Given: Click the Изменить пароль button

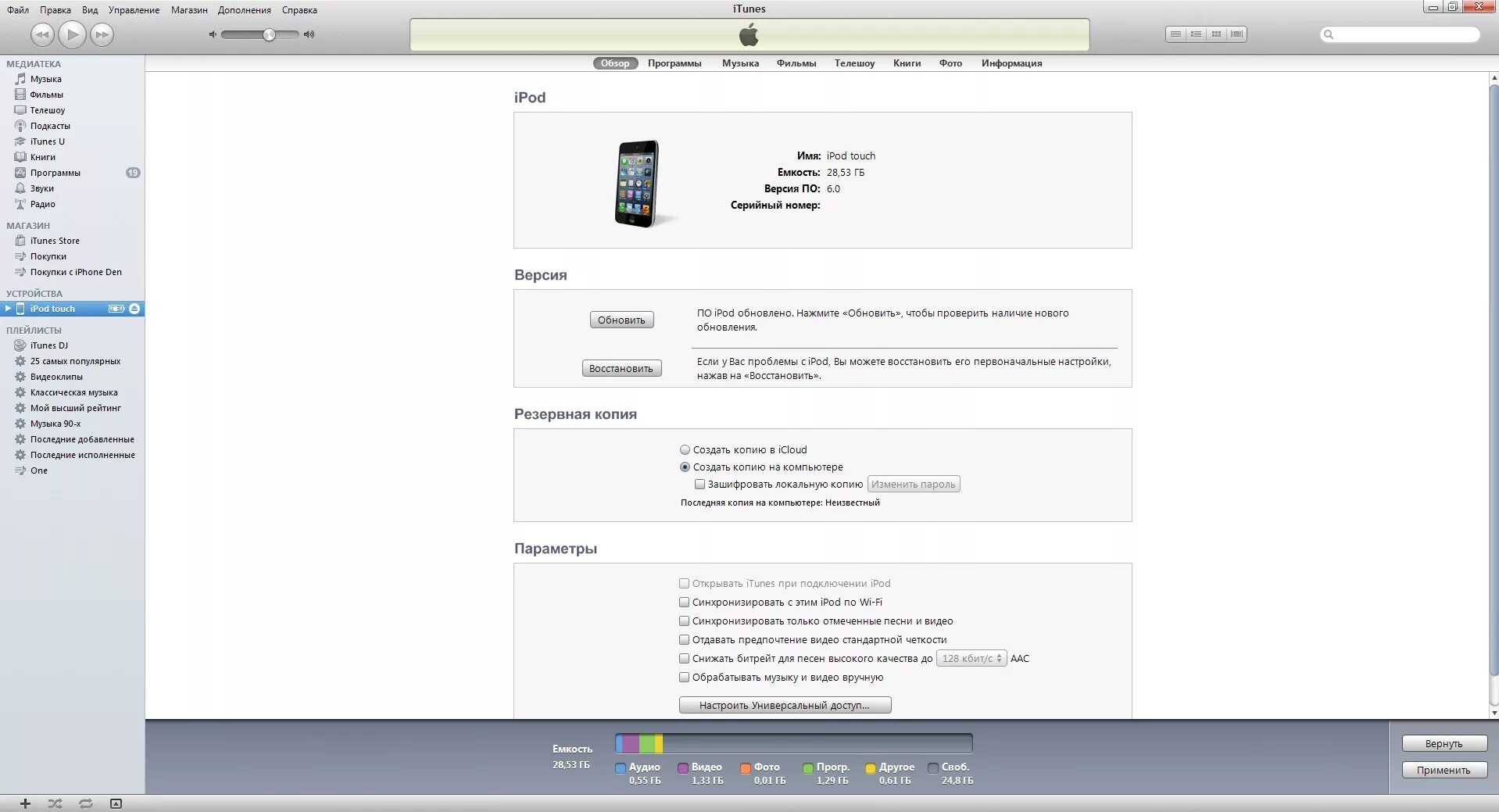Looking at the screenshot, I should pyautogui.click(x=914, y=484).
